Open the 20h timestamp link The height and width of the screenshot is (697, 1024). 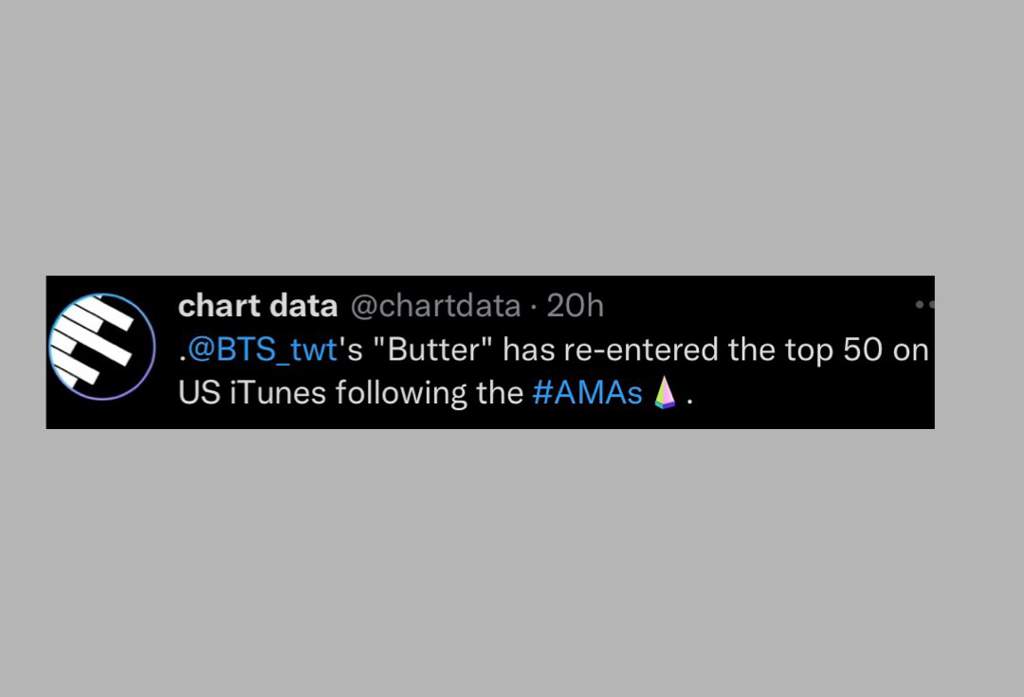575,306
